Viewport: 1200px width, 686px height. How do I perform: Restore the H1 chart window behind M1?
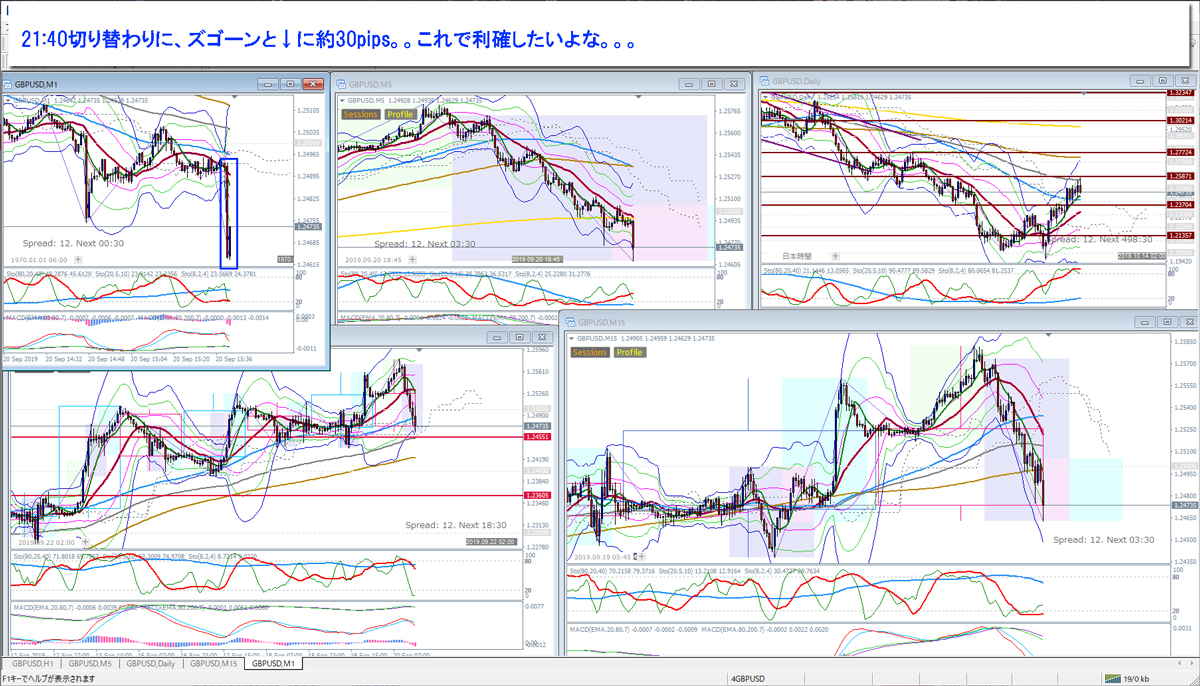(x=519, y=338)
